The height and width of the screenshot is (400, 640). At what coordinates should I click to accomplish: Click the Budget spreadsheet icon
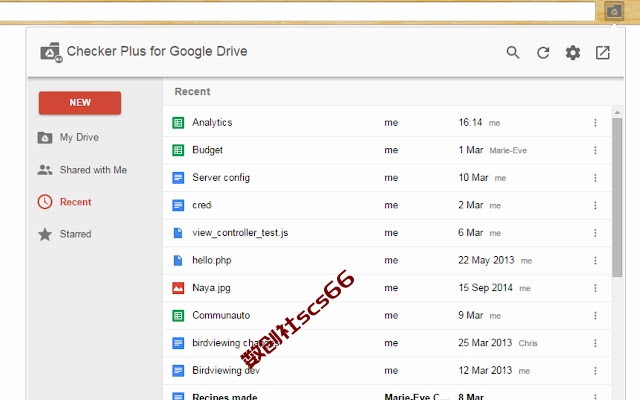coord(178,150)
